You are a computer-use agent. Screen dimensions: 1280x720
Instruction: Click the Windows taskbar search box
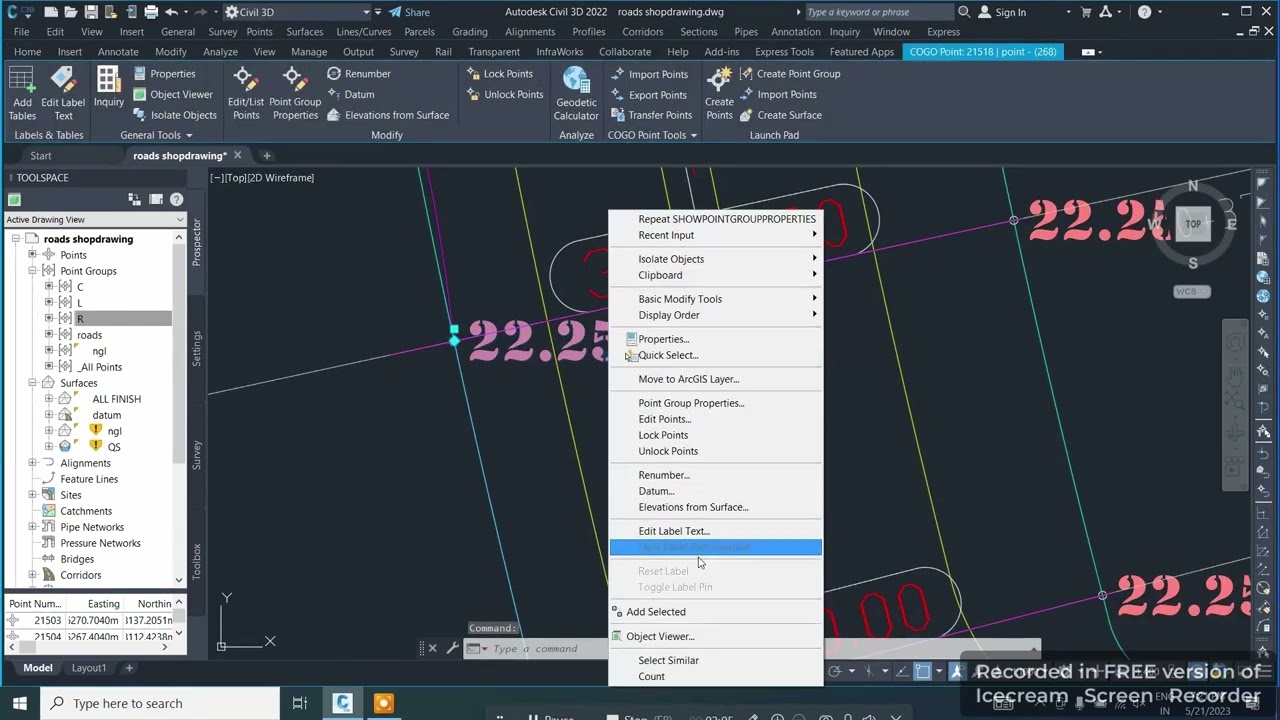[160, 703]
